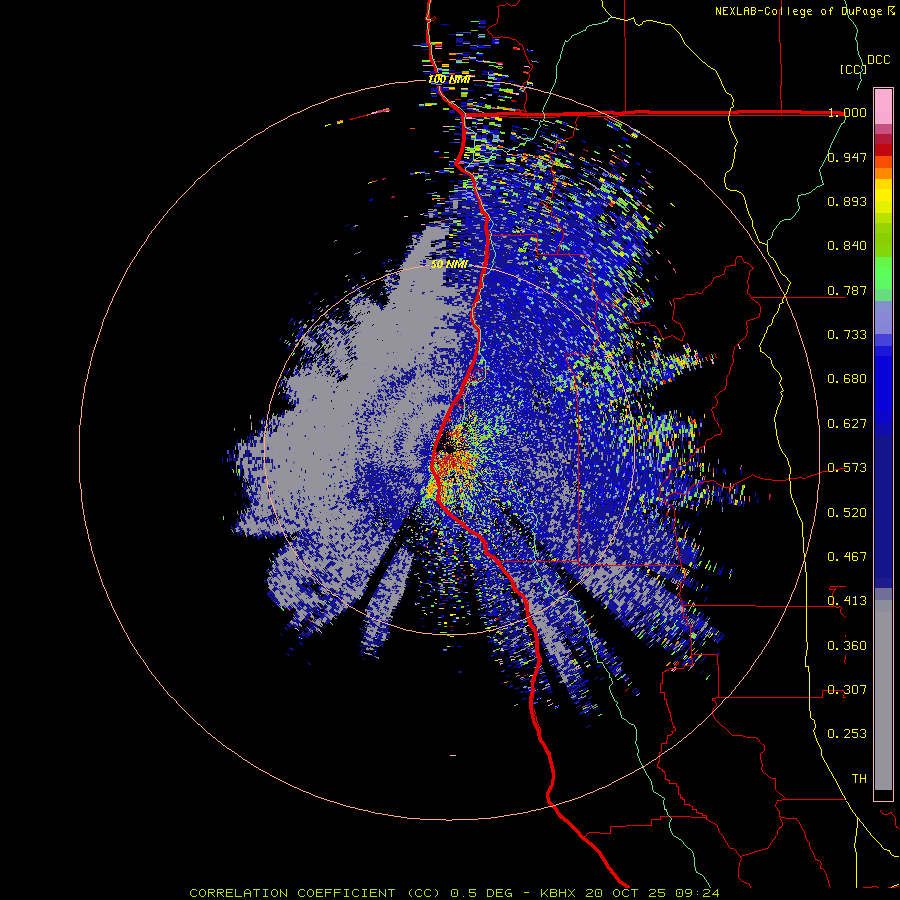Image resolution: width=900 pixels, height=900 pixels.
Task: Click the TH threshold label
Action: click(x=859, y=779)
